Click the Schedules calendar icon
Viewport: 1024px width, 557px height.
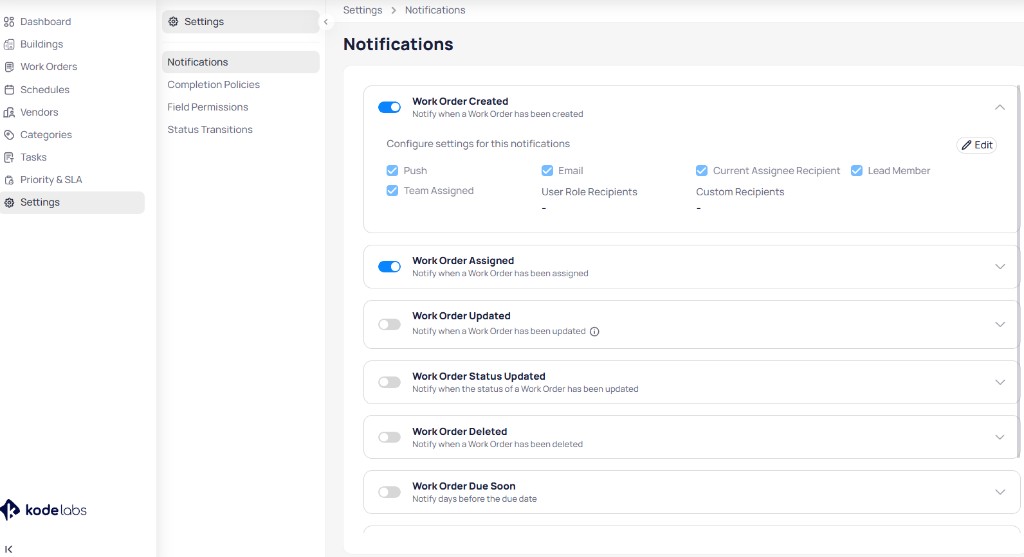click(x=8, y=89)
